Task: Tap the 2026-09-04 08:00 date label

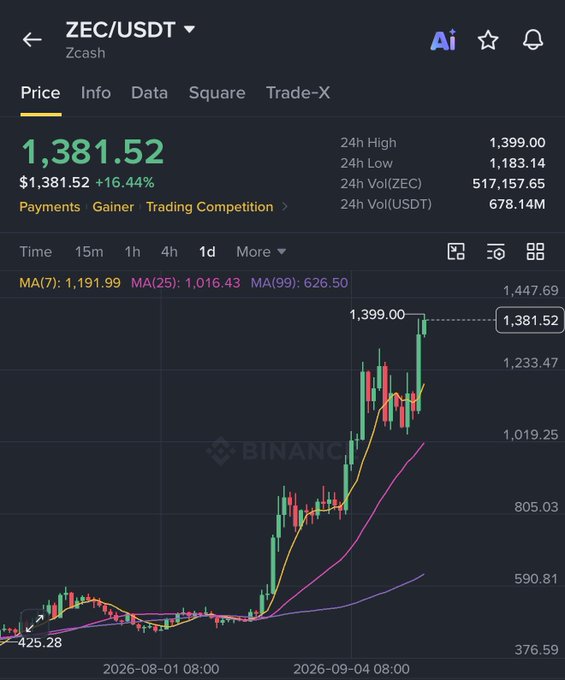Action: pyautogui.click(x=351, y=669)
